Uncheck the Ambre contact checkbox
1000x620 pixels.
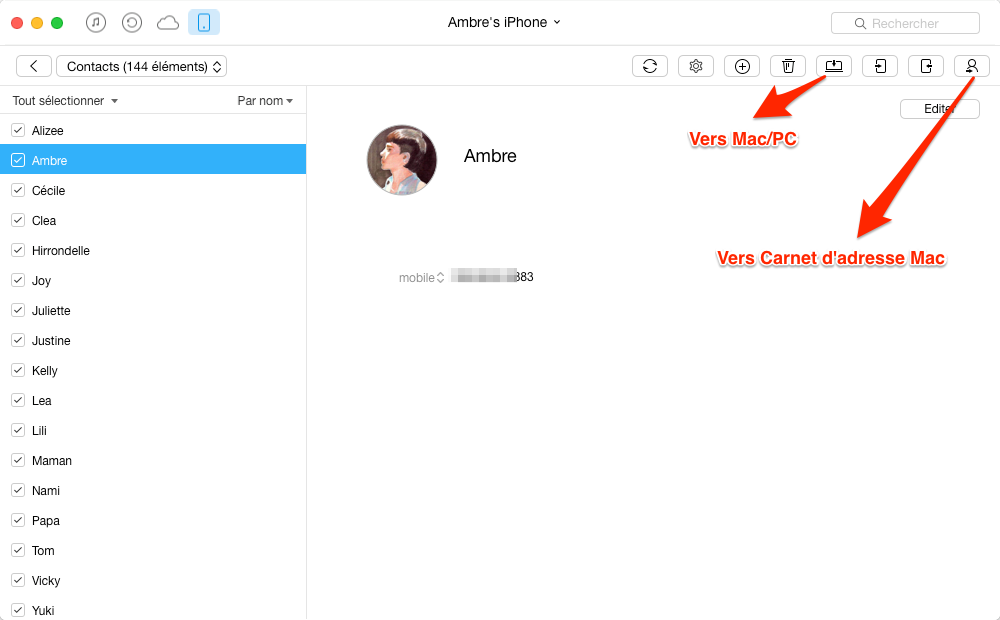(x=18, y=160)
